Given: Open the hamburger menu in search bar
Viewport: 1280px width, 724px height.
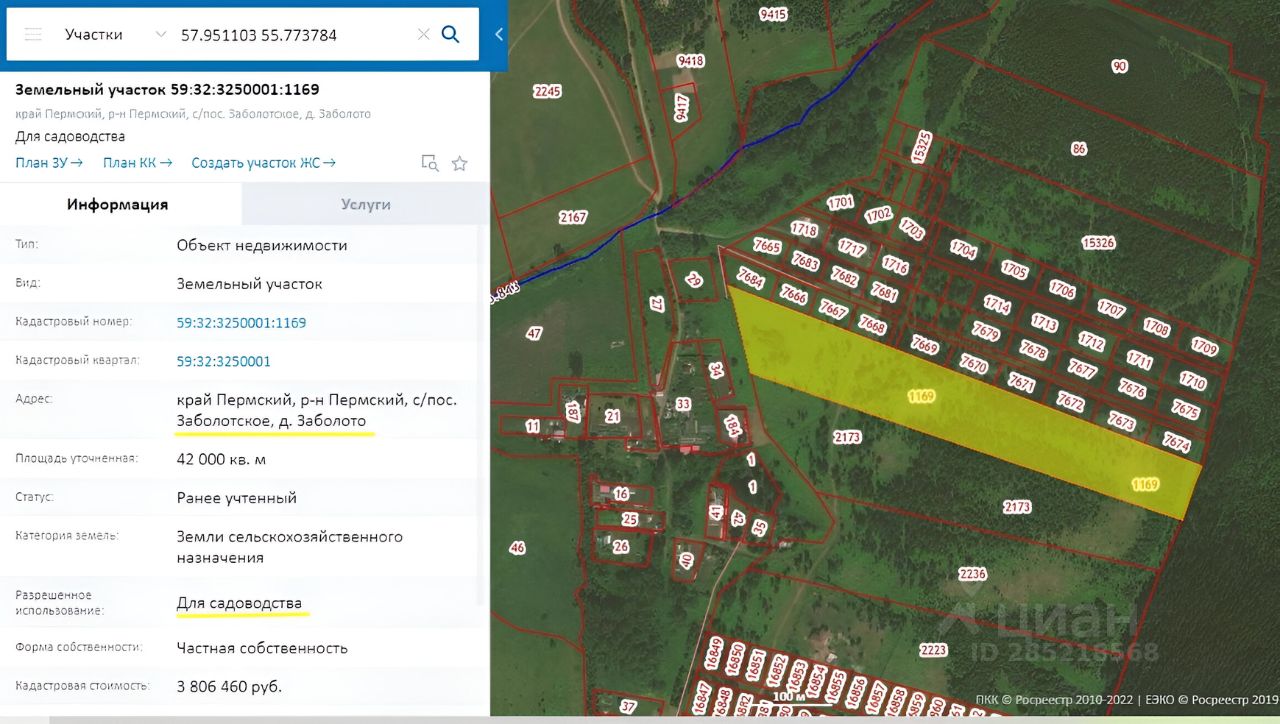Looking at the screenshot, I should point(33,34).
